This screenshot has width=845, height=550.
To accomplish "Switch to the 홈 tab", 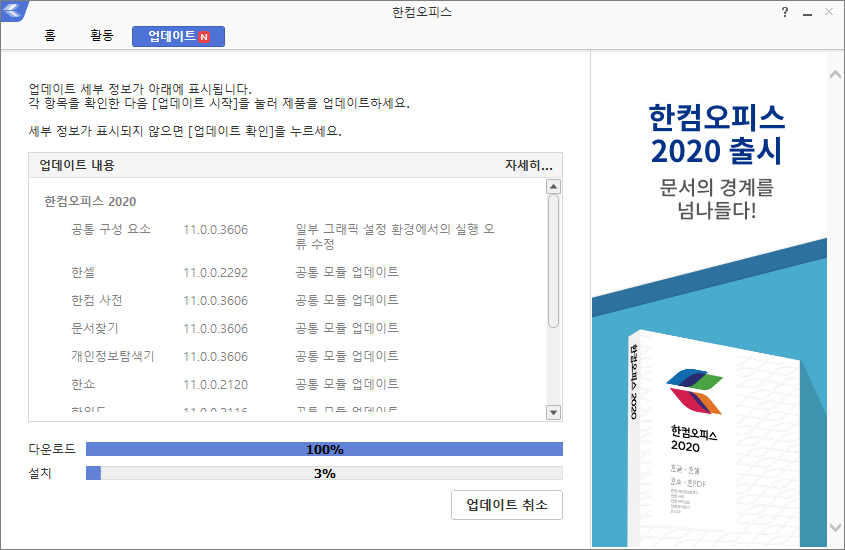I will (50, 36).
